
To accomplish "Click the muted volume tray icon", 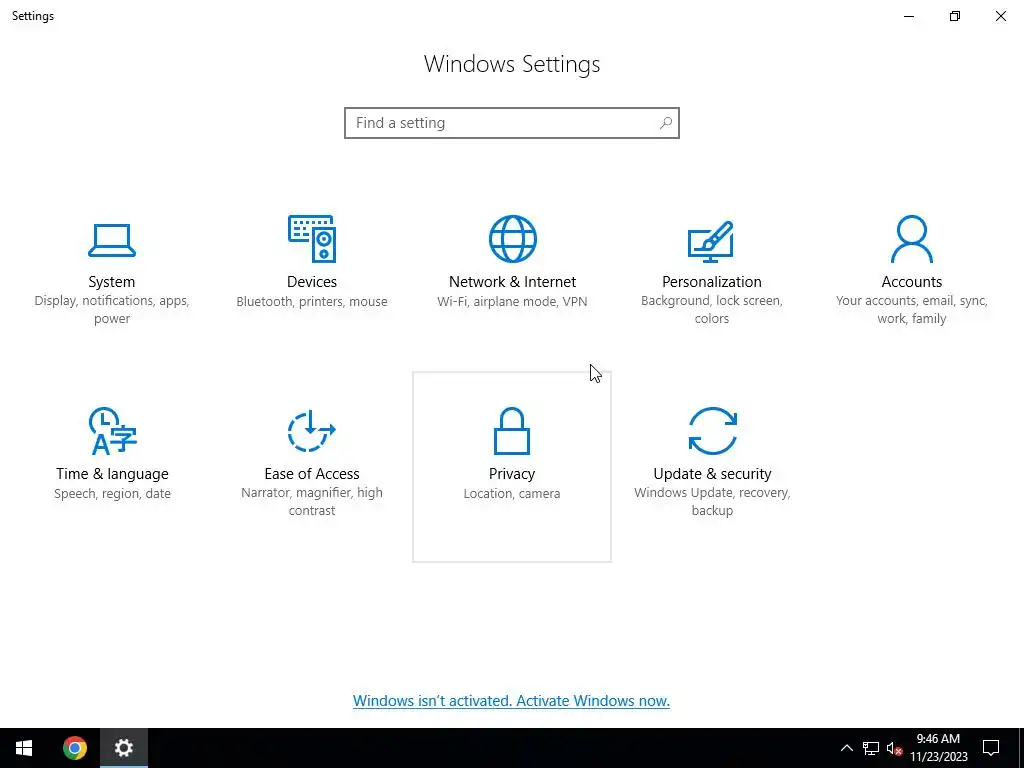I will point(894,748).
